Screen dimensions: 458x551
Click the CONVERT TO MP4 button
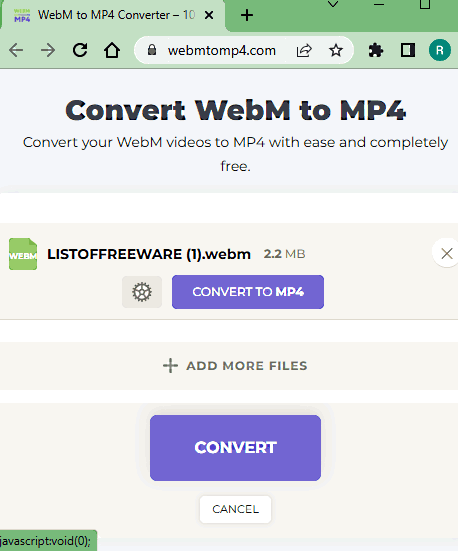point(248,292)
